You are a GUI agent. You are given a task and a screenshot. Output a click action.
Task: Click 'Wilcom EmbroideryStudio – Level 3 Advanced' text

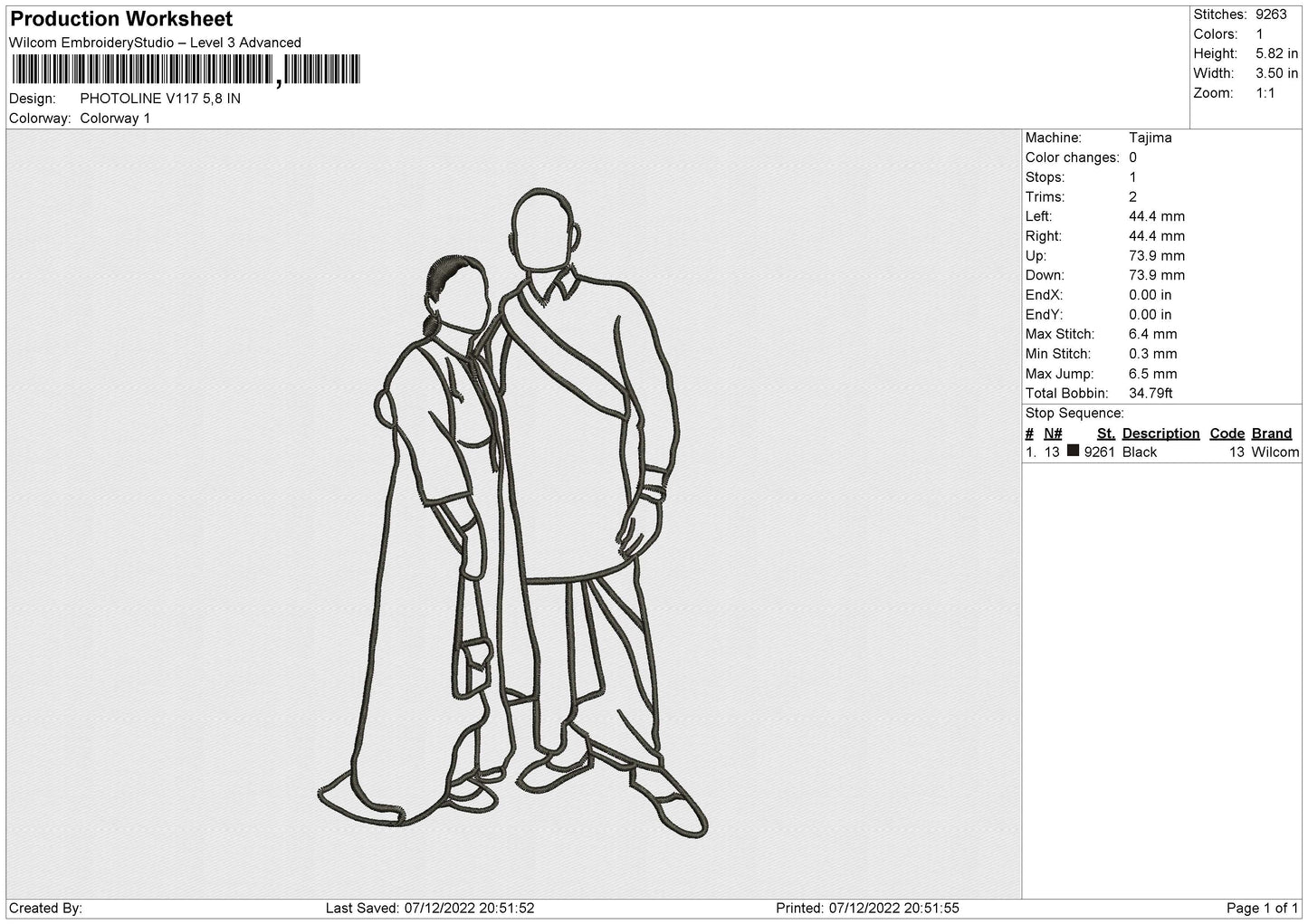(x=155, y=43)
